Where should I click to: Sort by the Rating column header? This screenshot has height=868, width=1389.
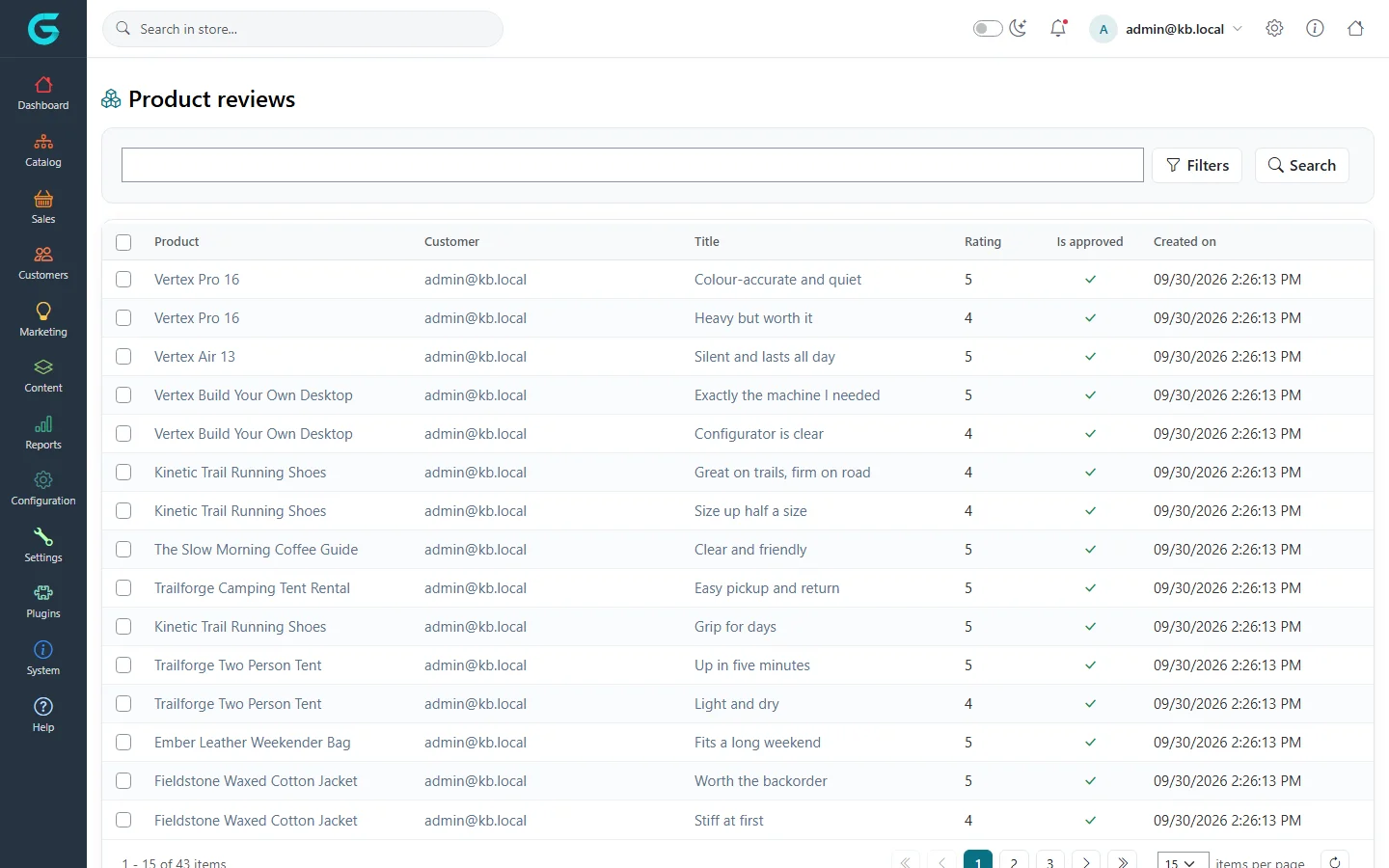coord(983,242)
